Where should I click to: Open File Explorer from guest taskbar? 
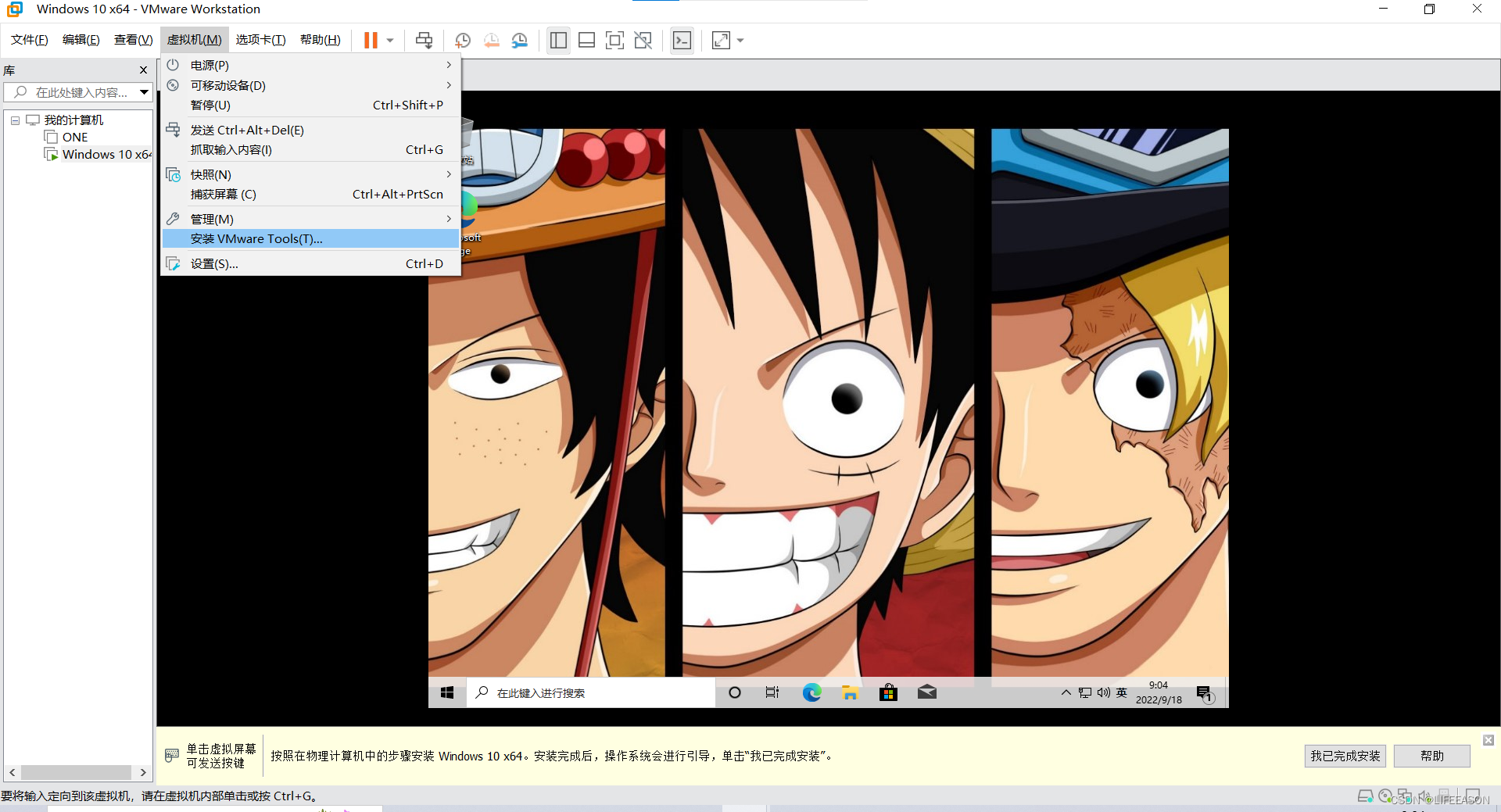point(850,692)
